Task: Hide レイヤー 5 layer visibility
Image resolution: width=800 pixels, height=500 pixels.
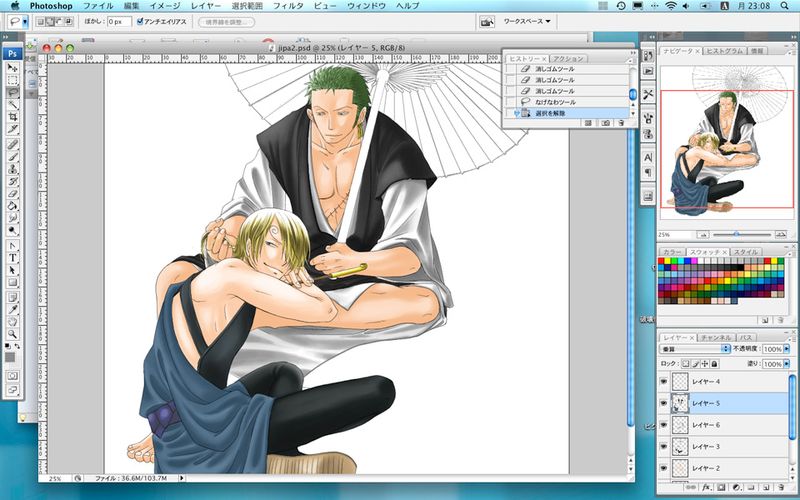Action: (x=663, y=403)
